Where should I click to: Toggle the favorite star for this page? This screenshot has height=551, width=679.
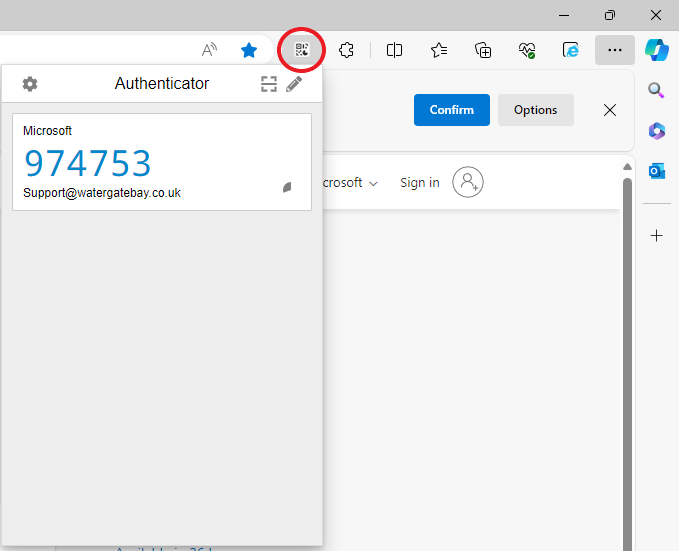point(249,50)
